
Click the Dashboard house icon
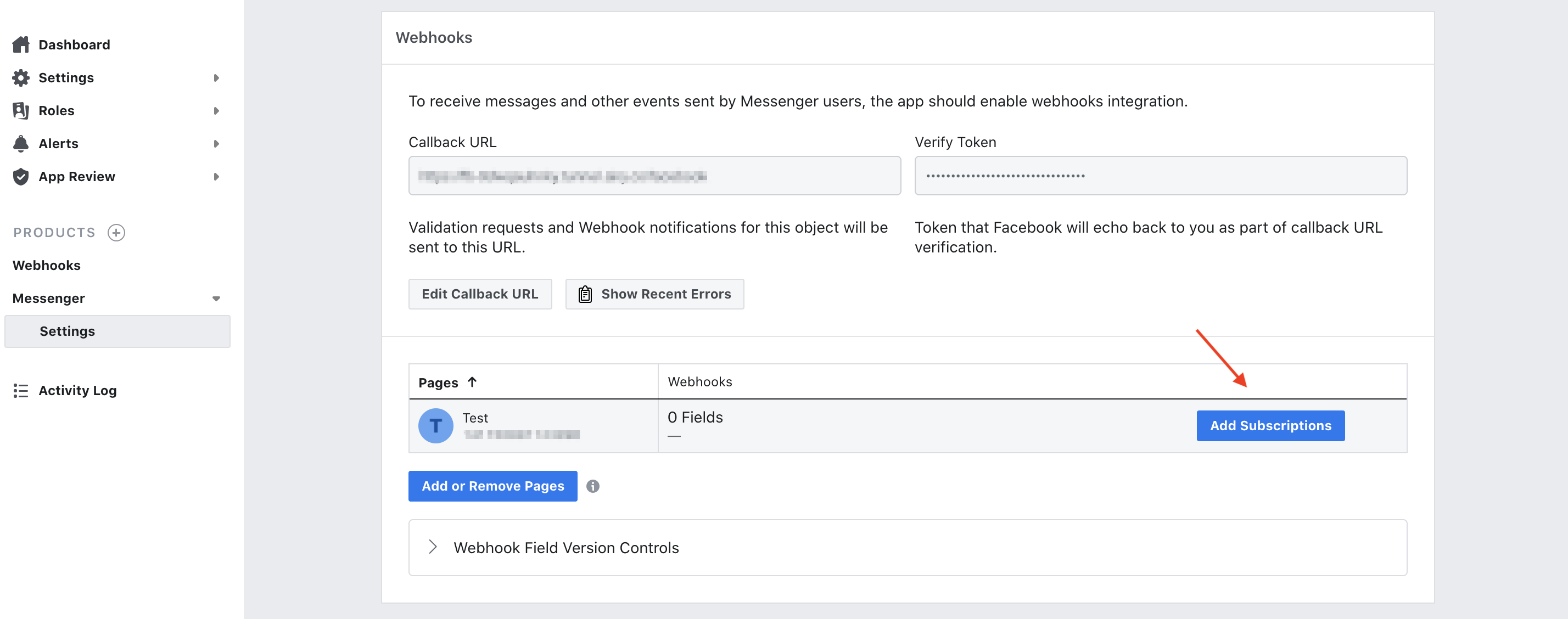tap(21, 44)
